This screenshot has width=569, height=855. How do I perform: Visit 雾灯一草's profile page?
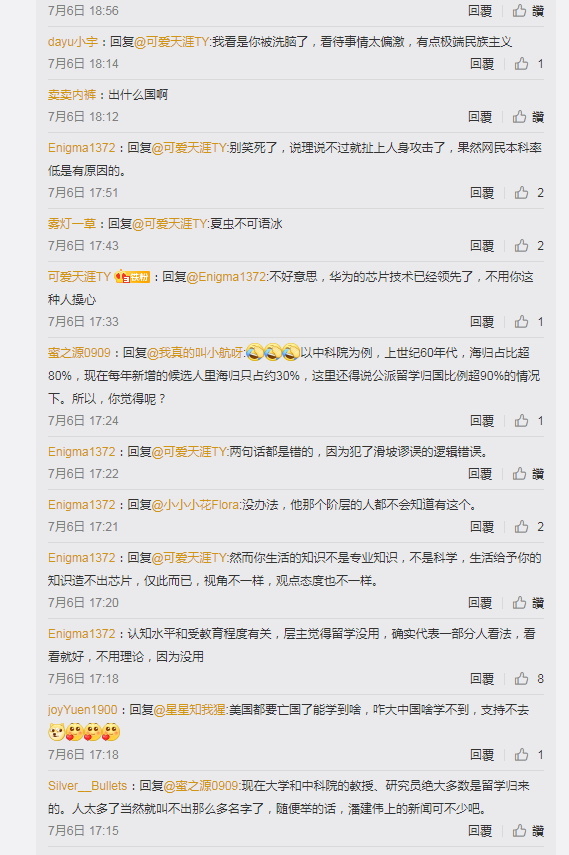click(71, 224)
